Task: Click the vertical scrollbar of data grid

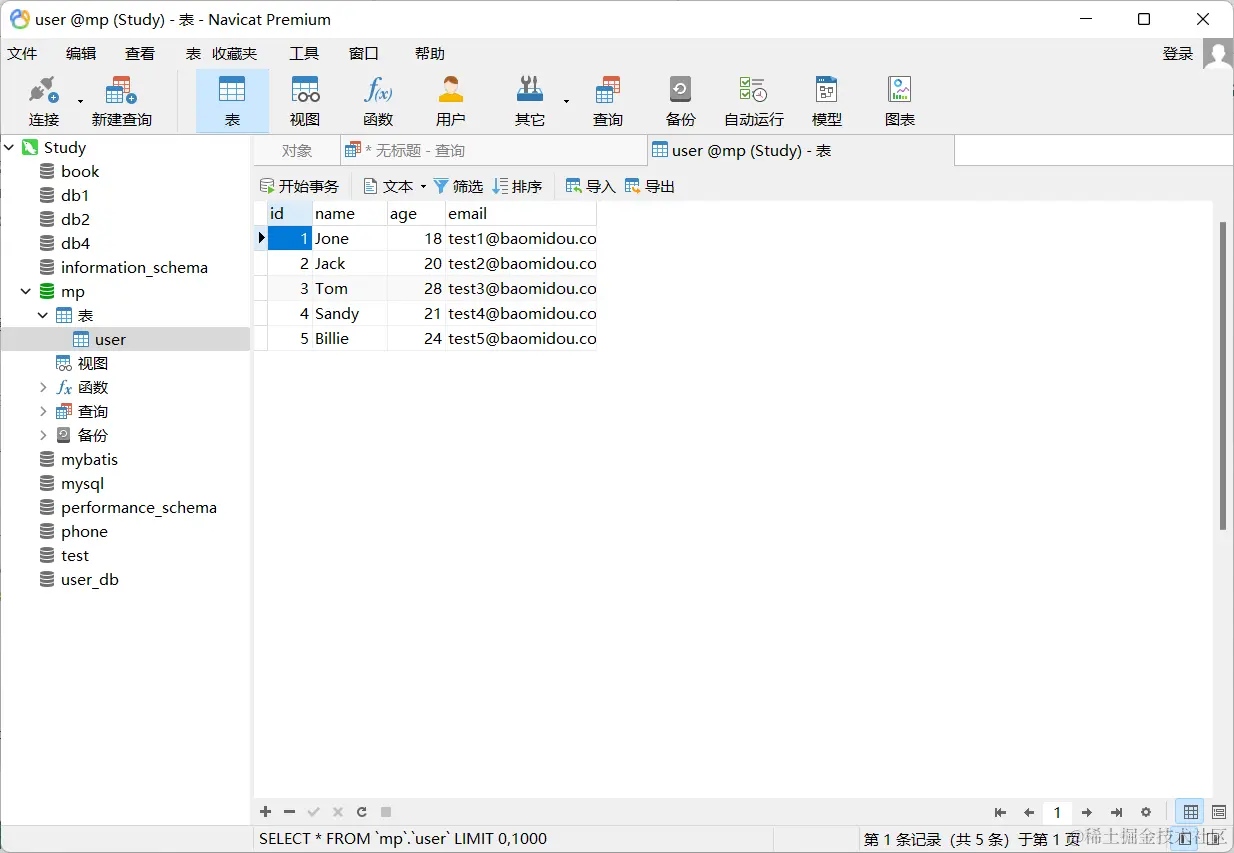Action: (1222, 375)
